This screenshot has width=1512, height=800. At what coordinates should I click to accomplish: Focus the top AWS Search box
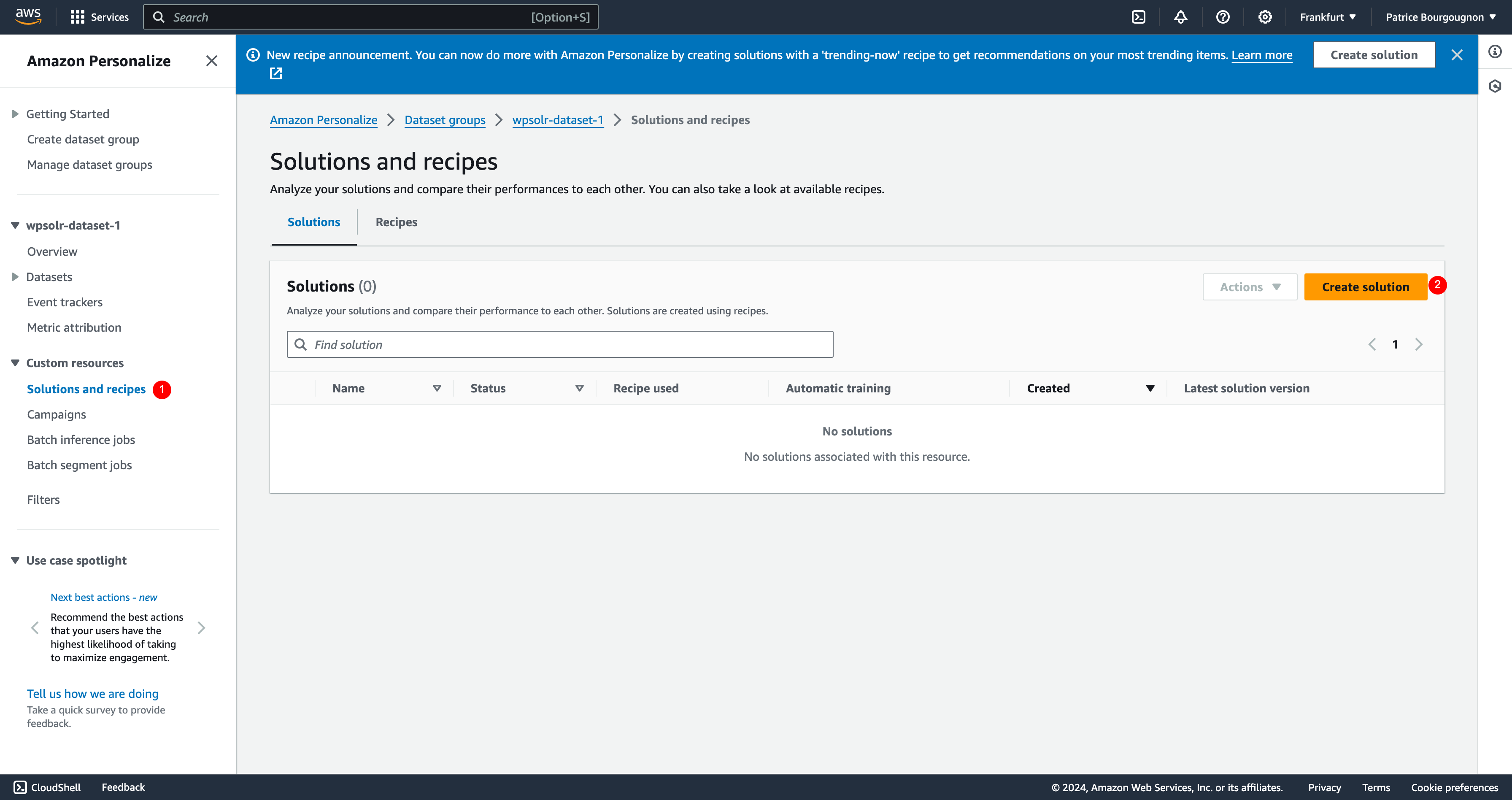(x=371, y=17)
